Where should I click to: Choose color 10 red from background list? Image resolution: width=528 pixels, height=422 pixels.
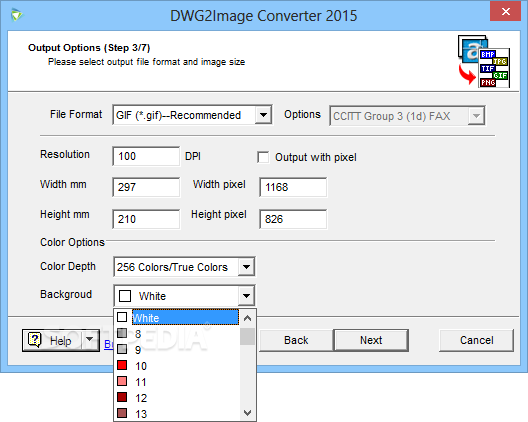pos(177,366)
